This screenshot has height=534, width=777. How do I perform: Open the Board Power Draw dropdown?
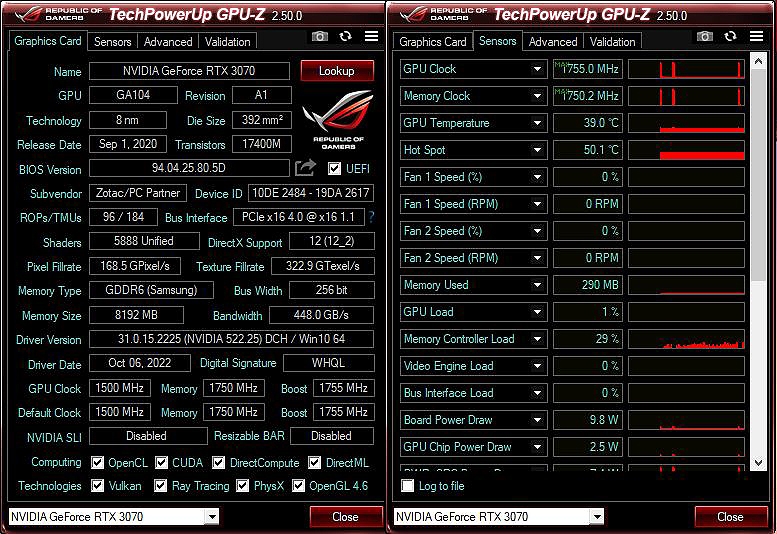click(x=537, y=420)
